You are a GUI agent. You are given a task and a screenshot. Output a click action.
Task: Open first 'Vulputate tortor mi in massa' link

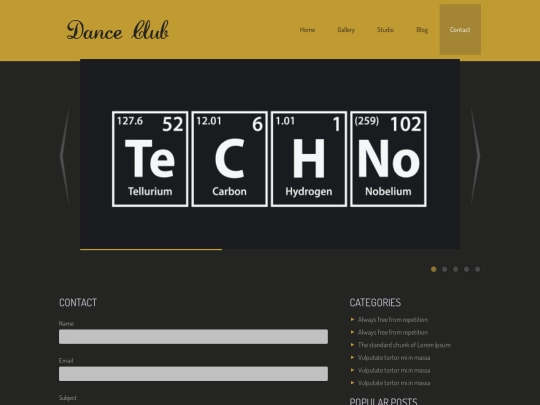[x=394, y=357]
